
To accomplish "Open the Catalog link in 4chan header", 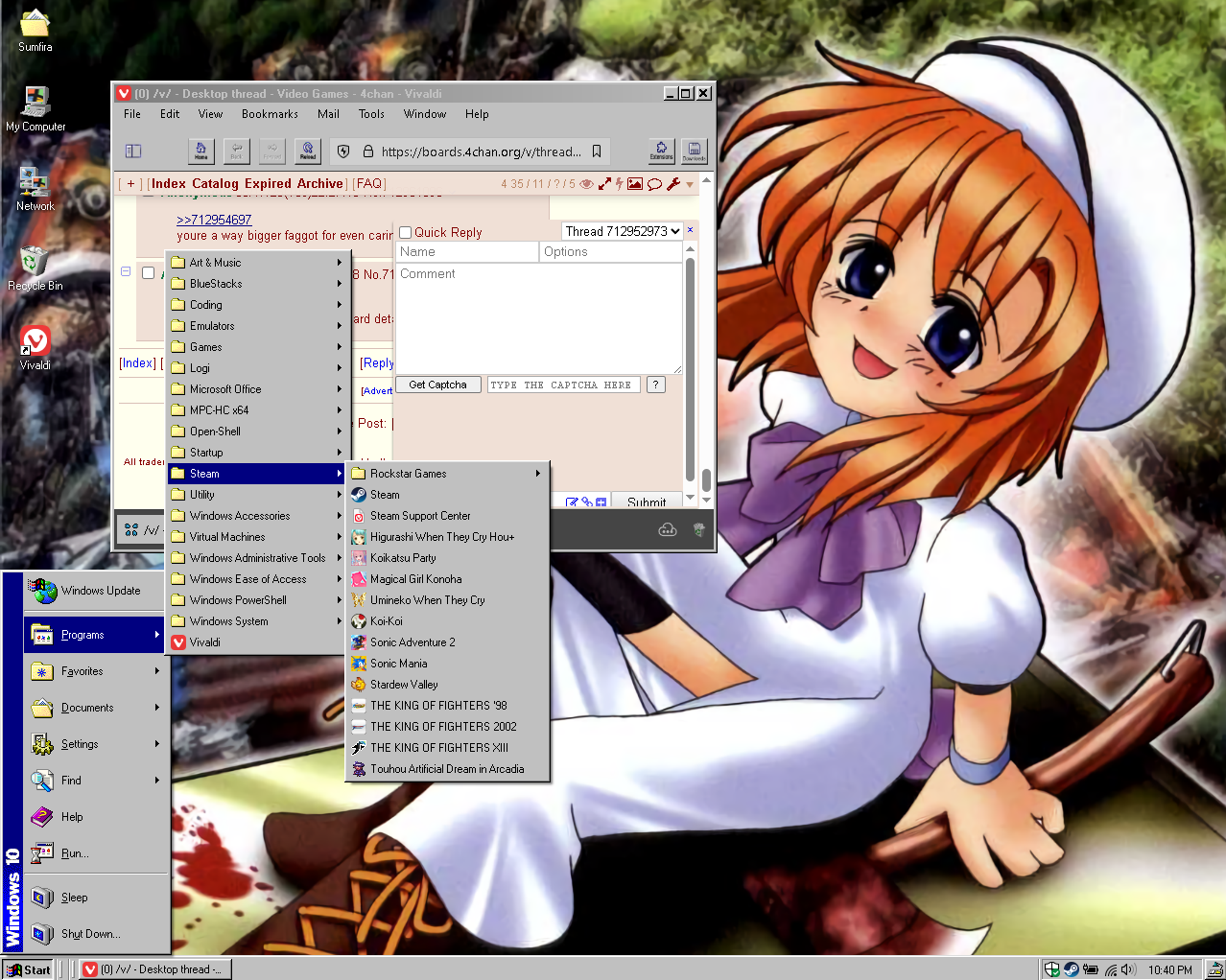I will tap(215, 184).
